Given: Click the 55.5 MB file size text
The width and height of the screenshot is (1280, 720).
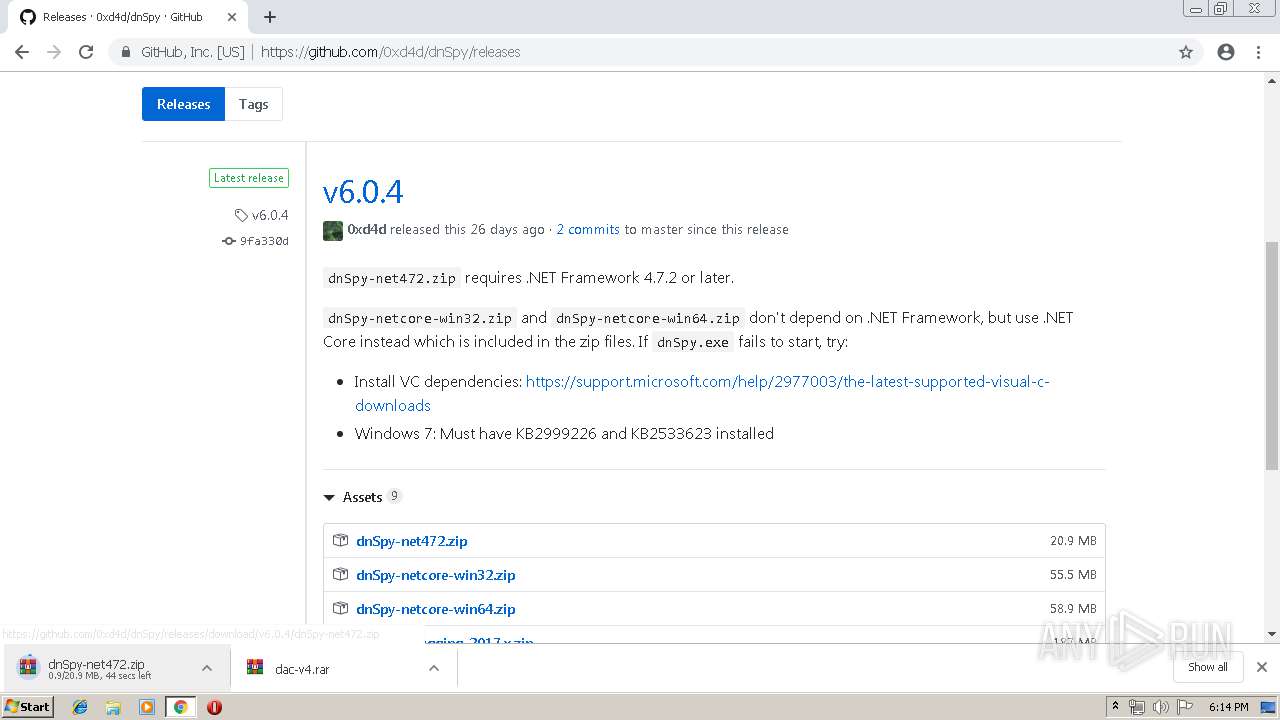Looking at the screenshot, I should click(1073, 575).
